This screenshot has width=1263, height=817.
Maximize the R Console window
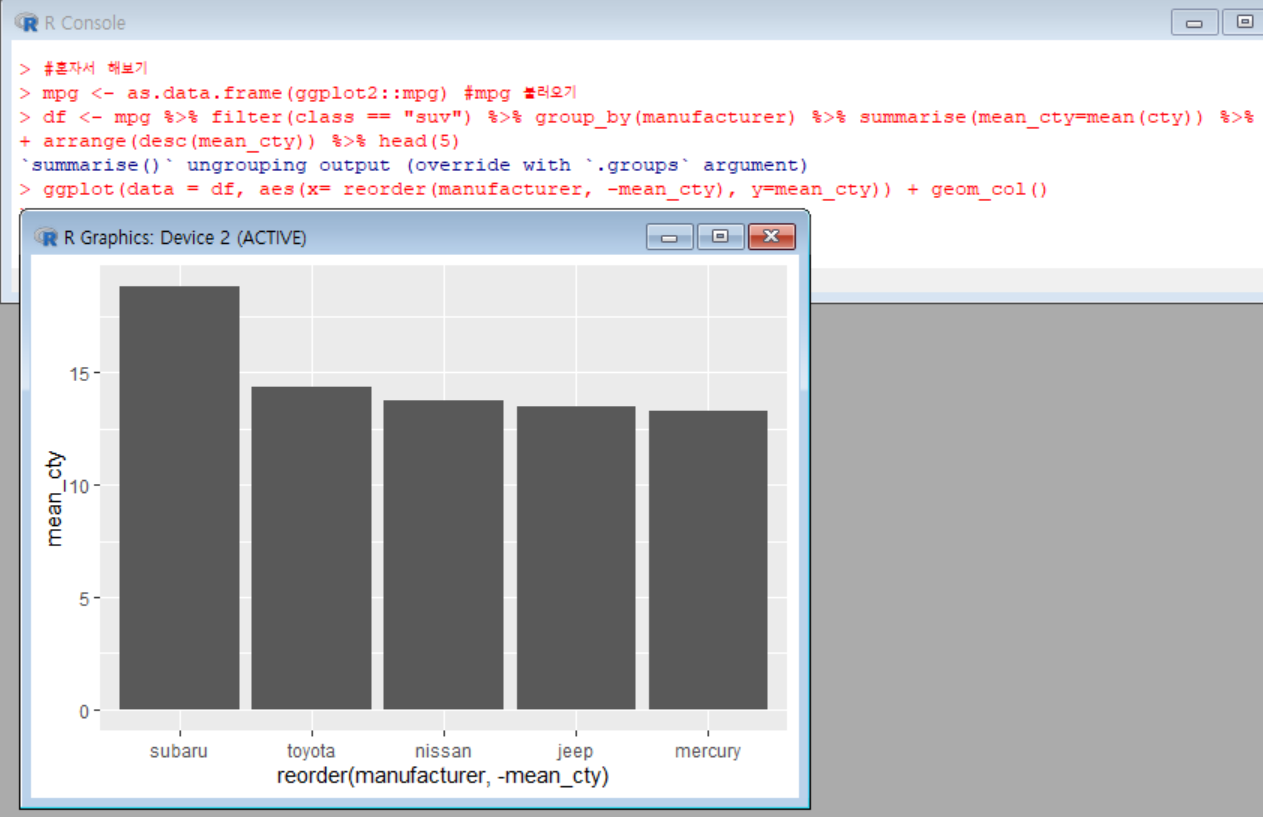click(x=1242, y=22)
